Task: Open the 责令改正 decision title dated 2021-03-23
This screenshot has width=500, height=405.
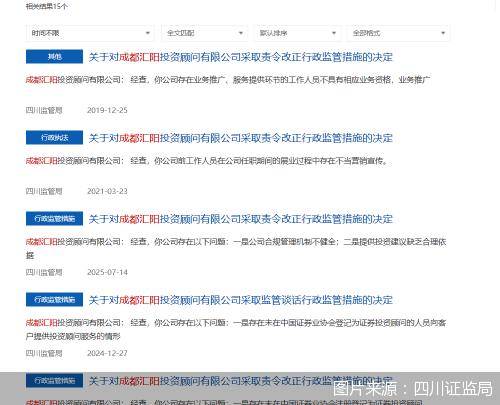Action: (240, 138)
